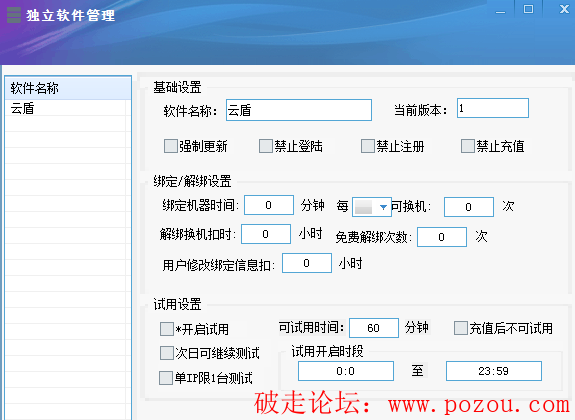This screenshot has height=420, width=575.
Task: Click the trial end time field 23:59
Action: click(494, 371)
